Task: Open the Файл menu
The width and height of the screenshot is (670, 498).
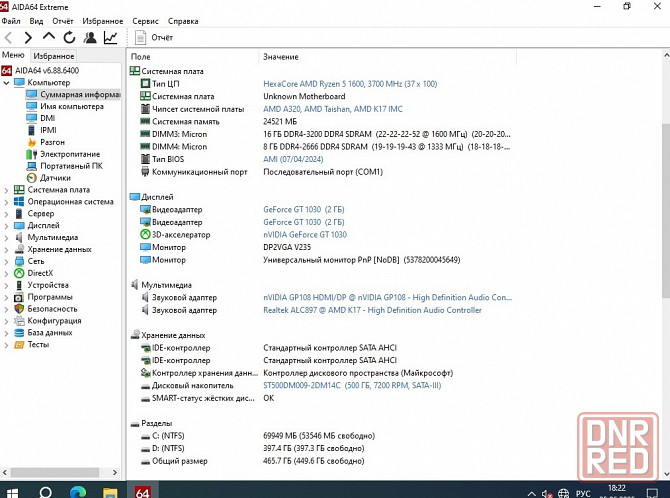Action: [x=11, y=21]
